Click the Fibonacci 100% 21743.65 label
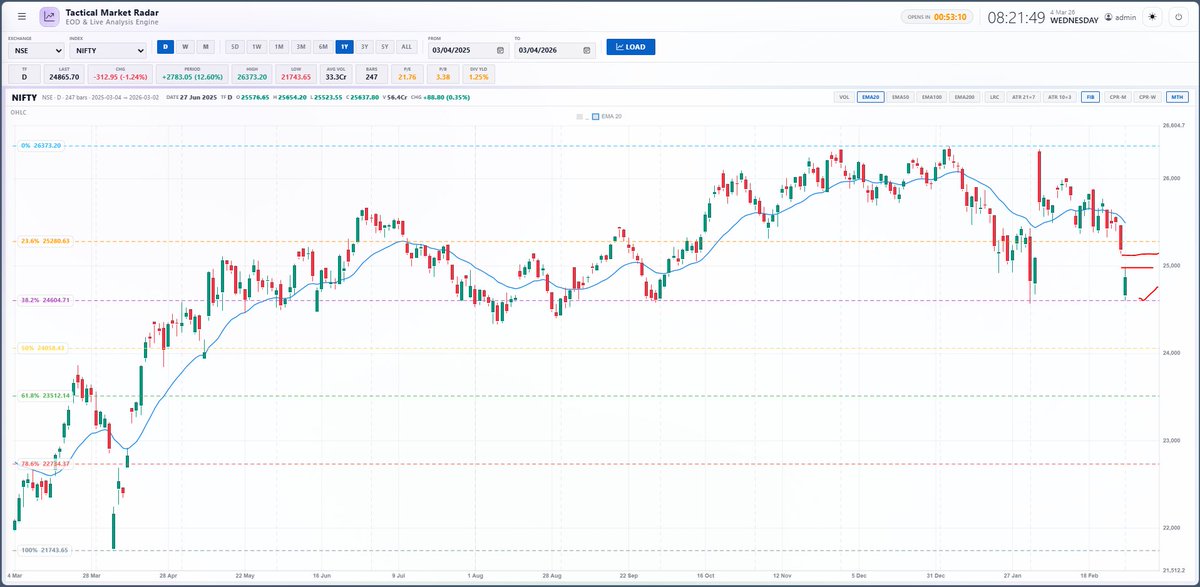 pos(43,550)
